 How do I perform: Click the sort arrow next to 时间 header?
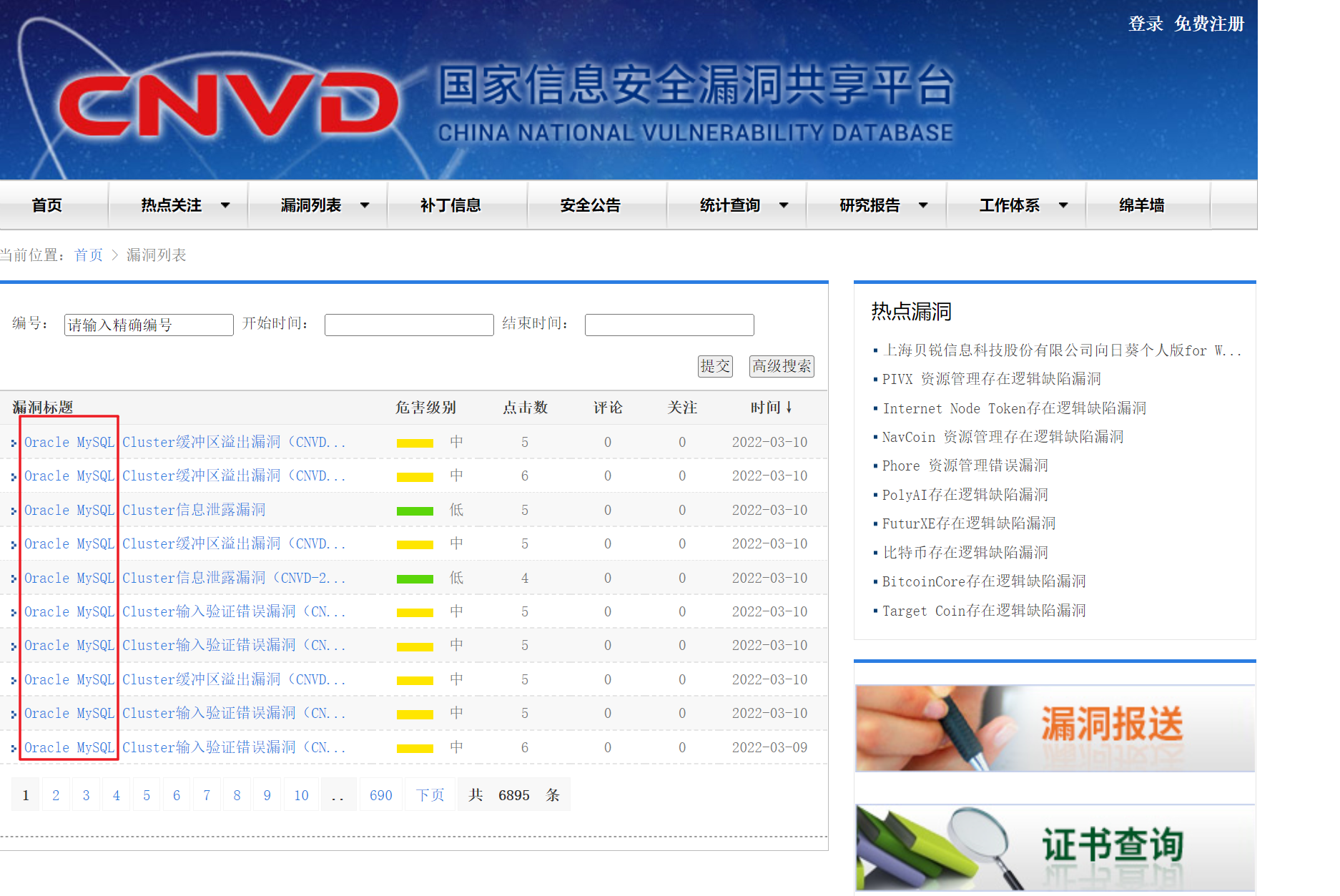tap(789, 407)
